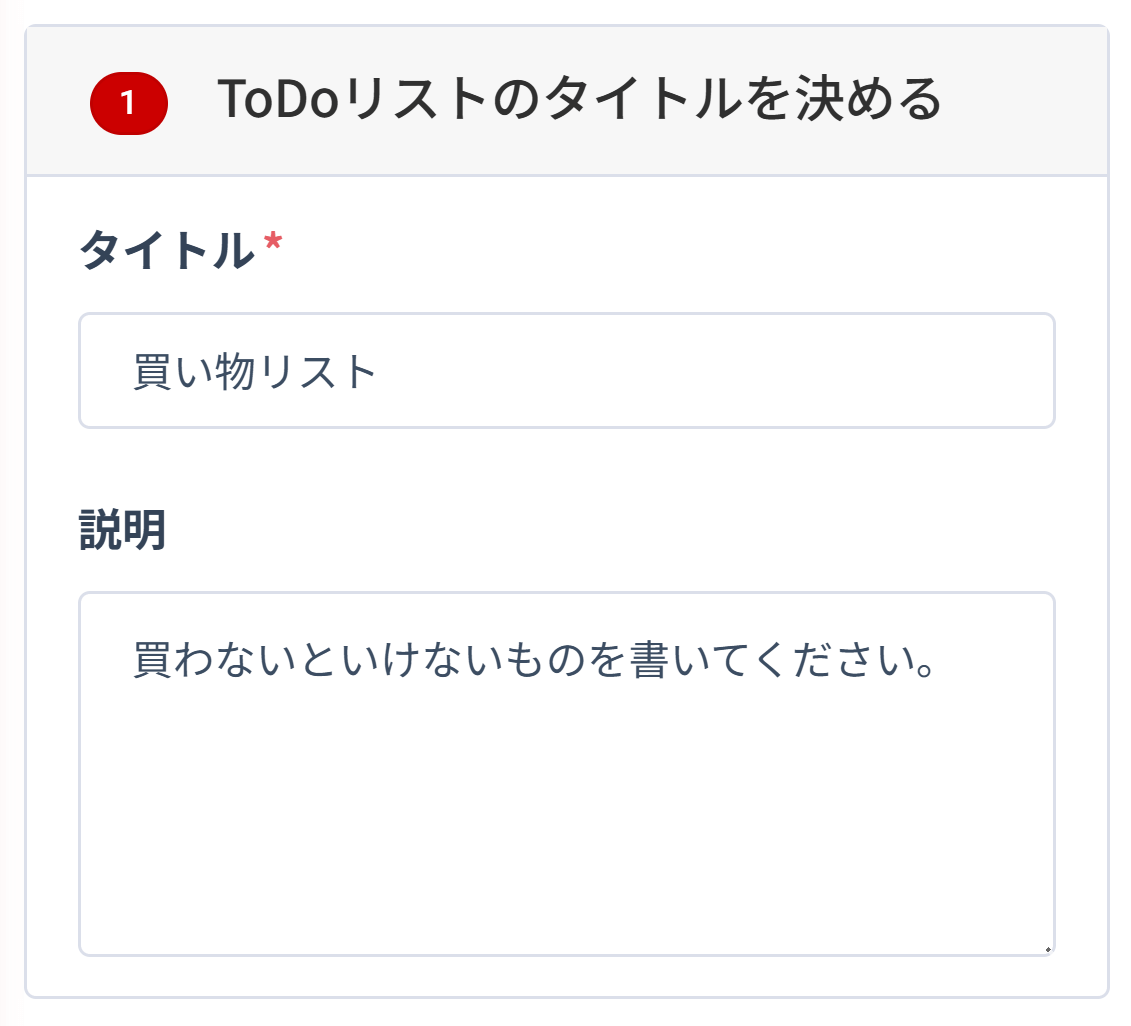The height and width of the screenshot is (1026, 1131).
Task: Click the card border of the form
Action: pyautogui.click(x=28, y=500)
